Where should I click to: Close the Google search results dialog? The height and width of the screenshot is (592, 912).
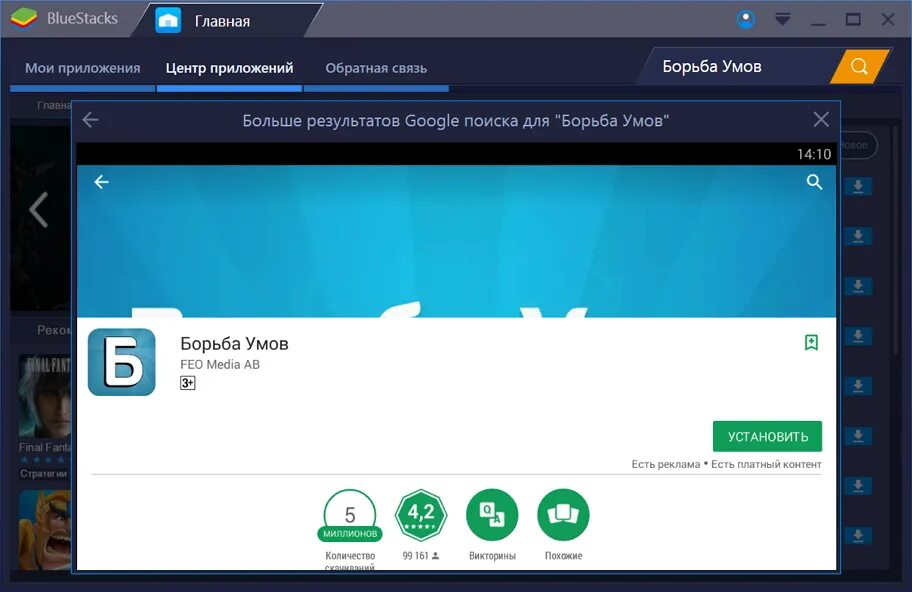coord(821,119)
